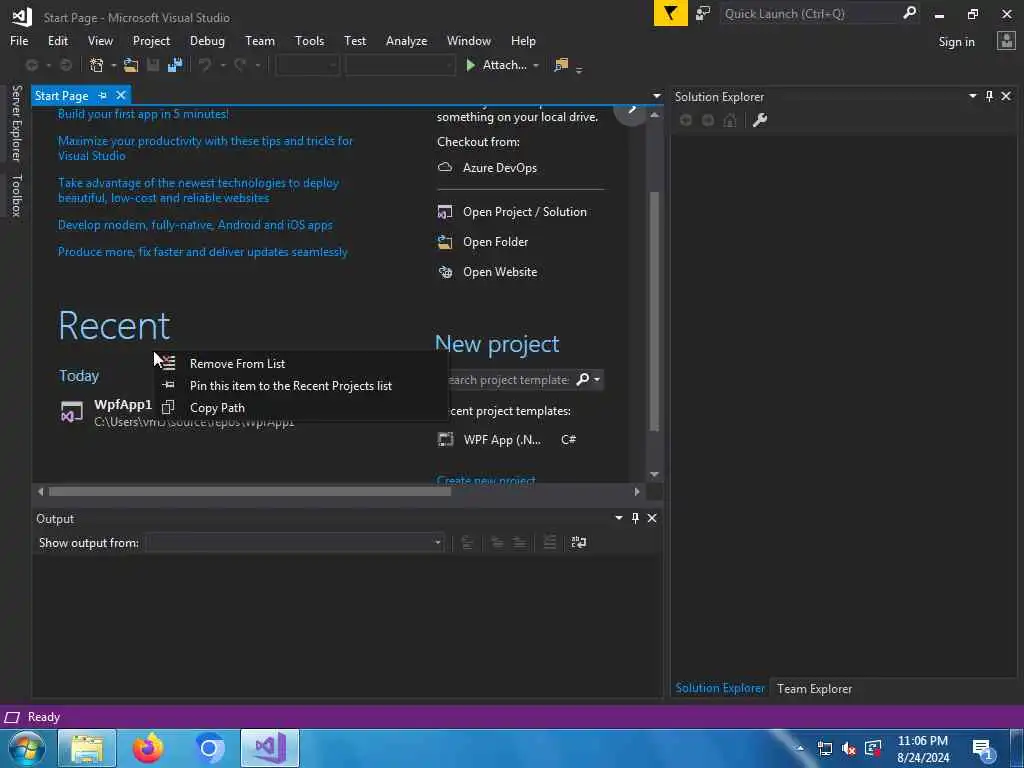
Task: Expand the Attach button dropdown arrow
Action: [x=536, y=65]
